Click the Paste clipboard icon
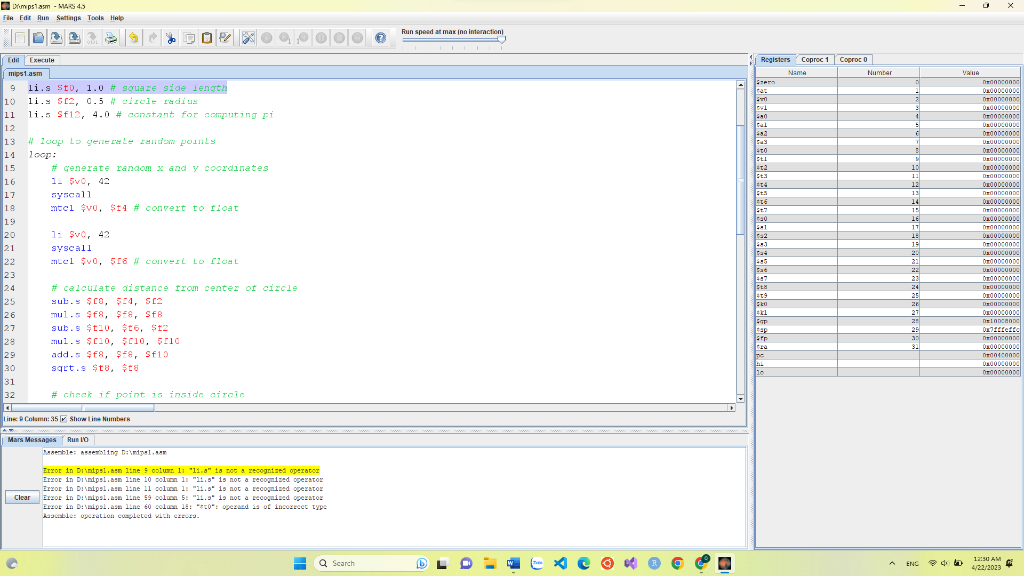This screenshot has width=1024, height=576. pyautogui.click(x=207, y=38)
